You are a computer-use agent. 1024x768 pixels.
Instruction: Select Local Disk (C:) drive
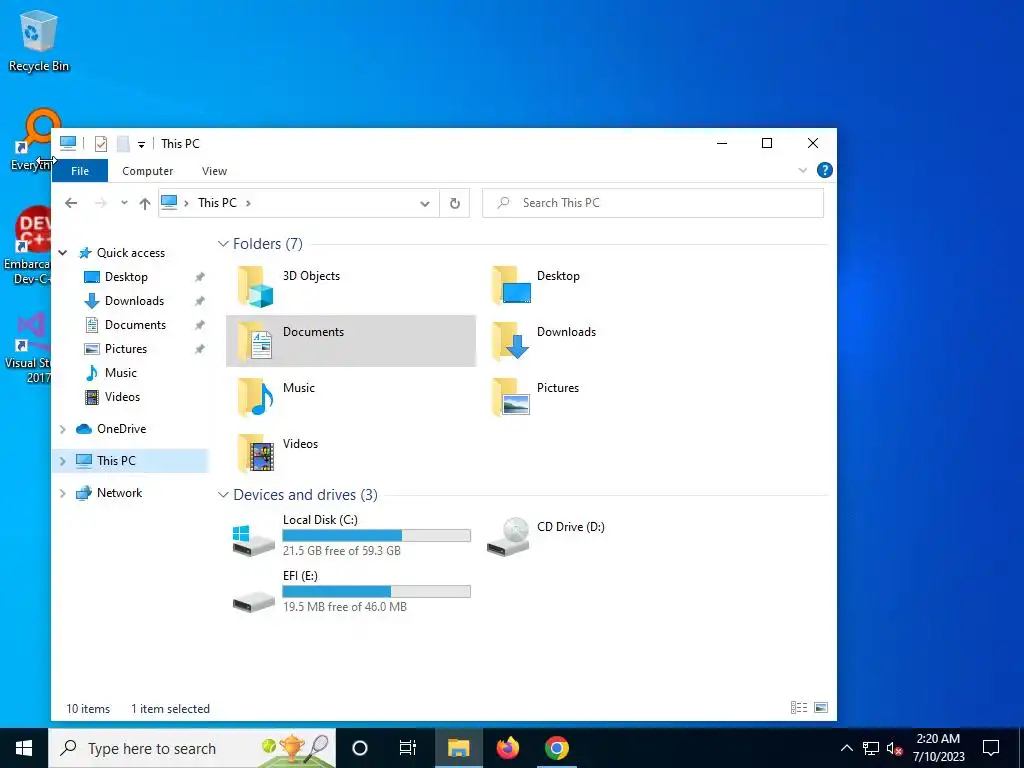tap(351, 536)
